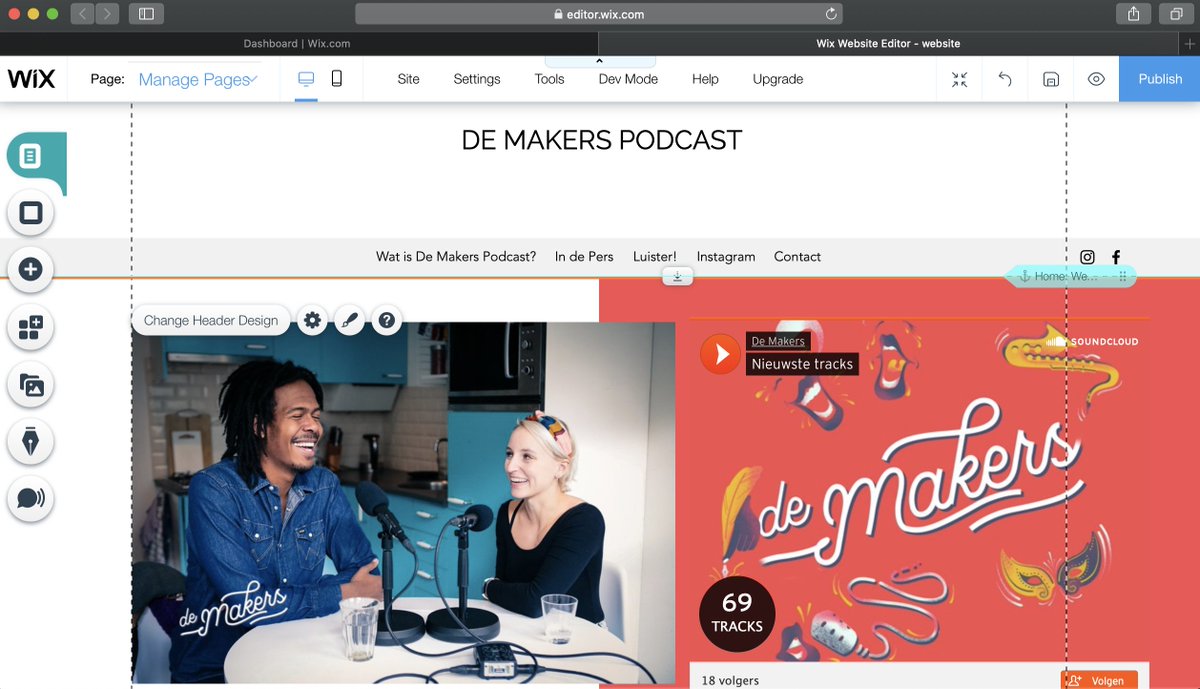This screenshot has height=689, width=1200.
Task: Click the Instagram social icon in header
Action: tap(1088, 257)
